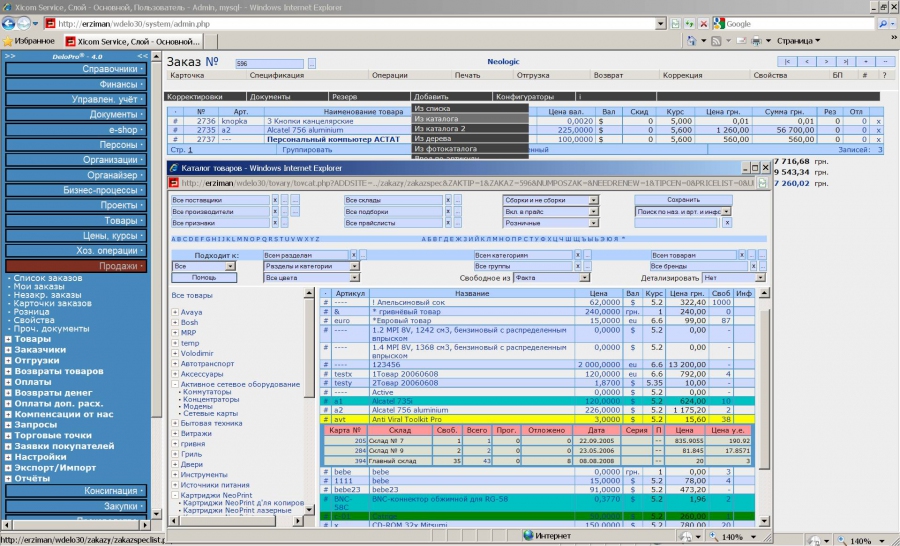Click the Print icon in IE toolbar
Screen dimensions: 900x546
click(x=754, y=41)
